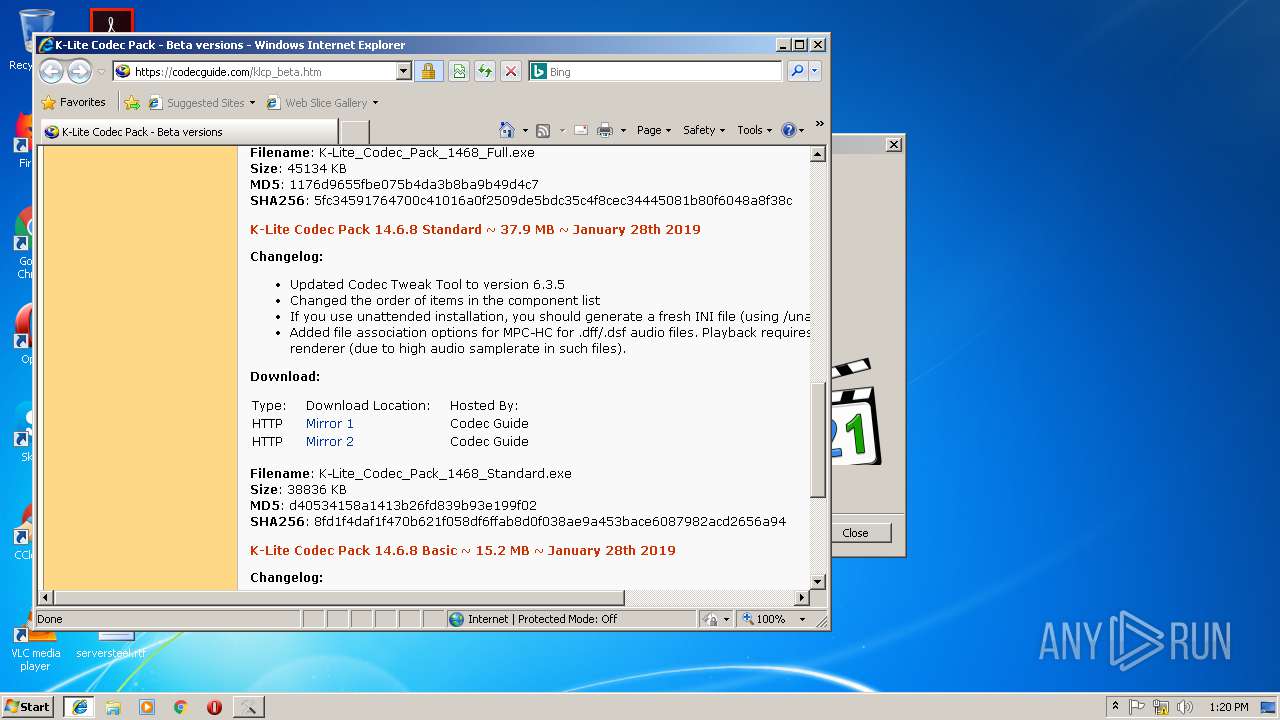Click the red Stop loading icon
Screen dimensions: 1280x720
coord(511,71)
